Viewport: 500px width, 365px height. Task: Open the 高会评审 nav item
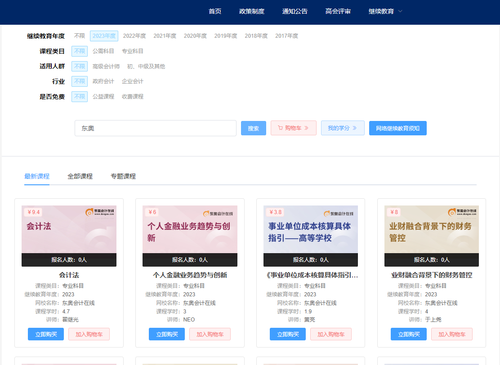tap(338, 11)
